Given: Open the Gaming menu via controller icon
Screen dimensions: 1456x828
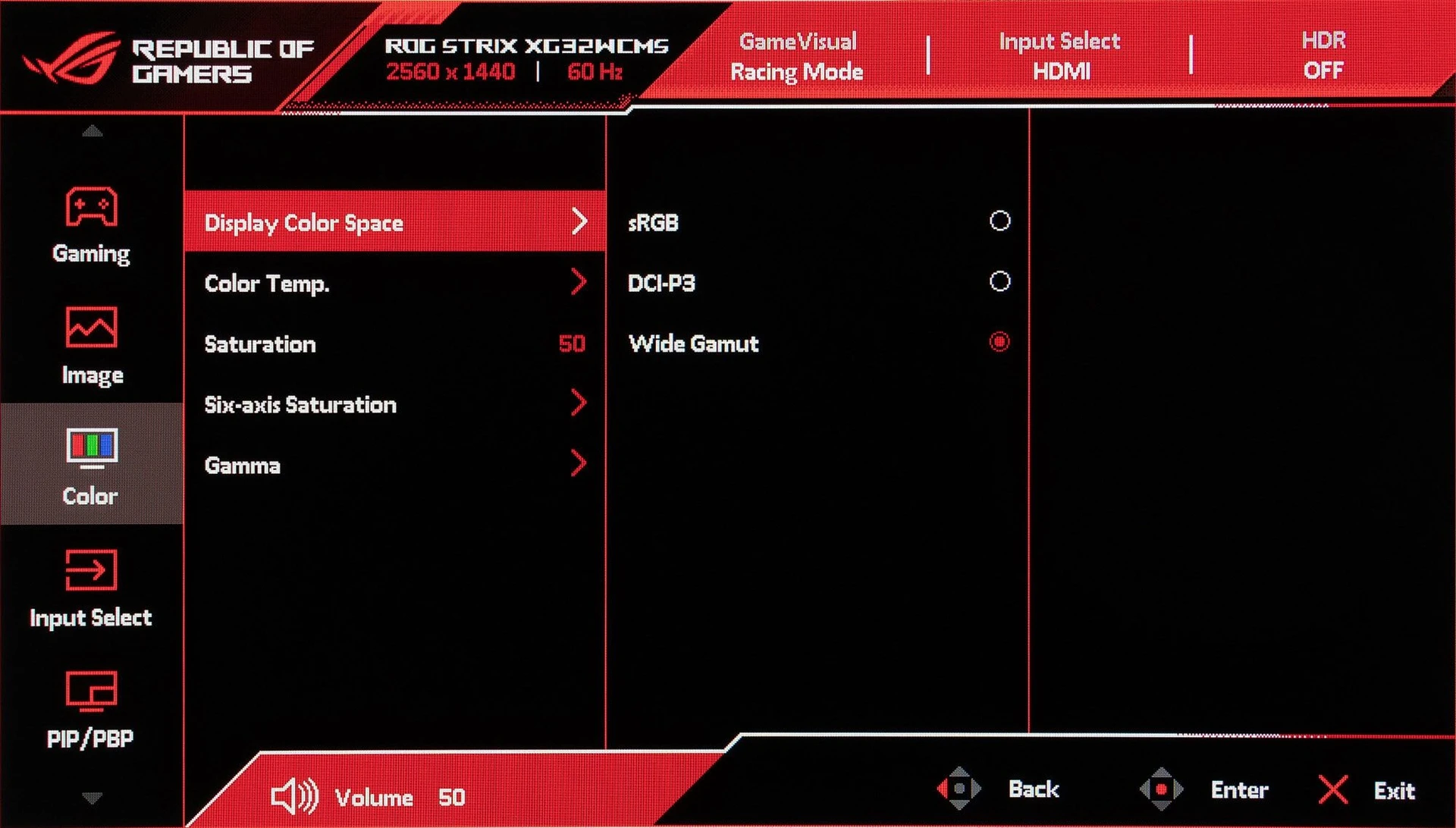Looking at the screenshot, I should pos(92,206).
